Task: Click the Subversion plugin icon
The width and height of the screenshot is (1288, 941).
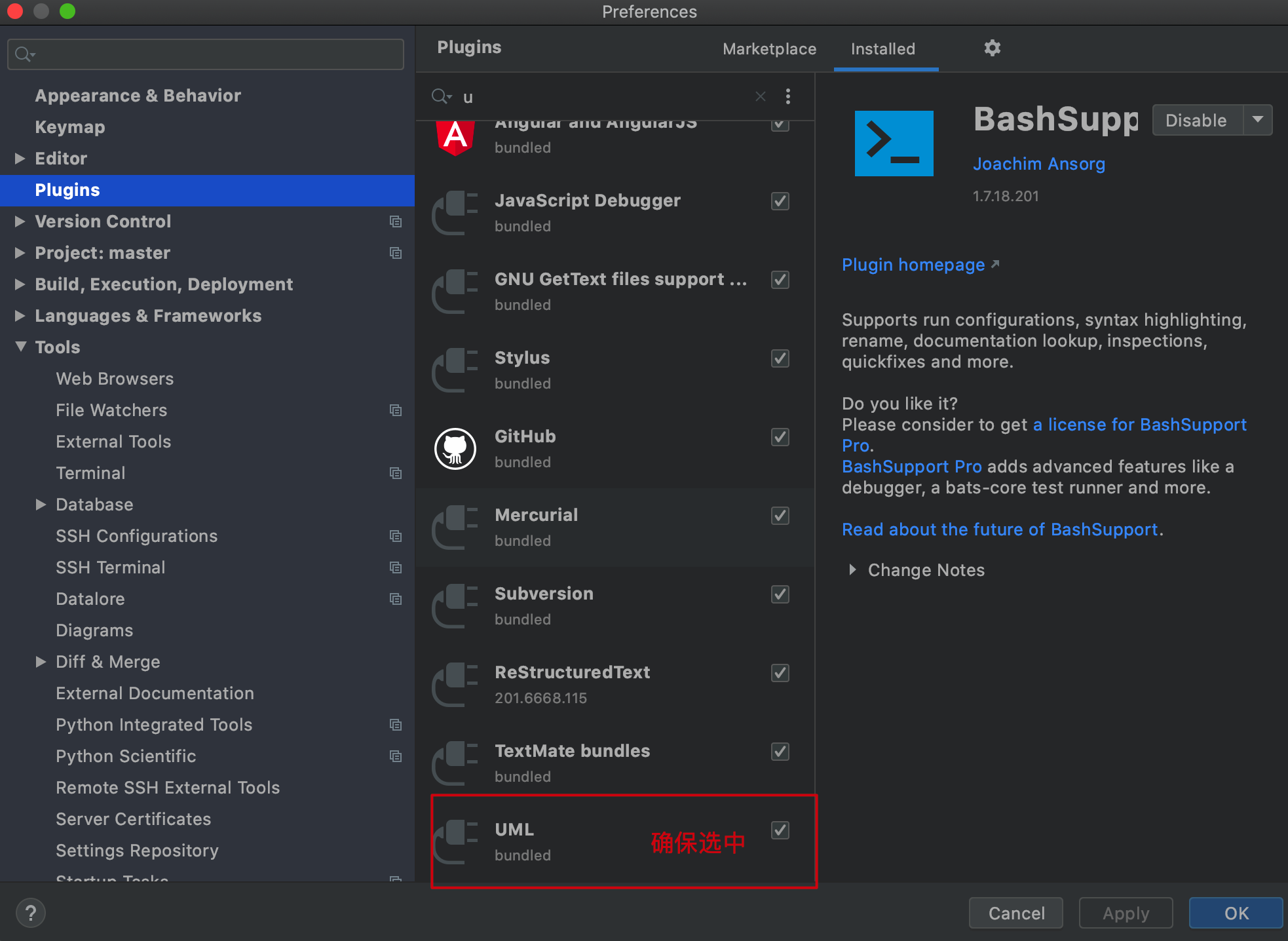Action: coord(455,606)
